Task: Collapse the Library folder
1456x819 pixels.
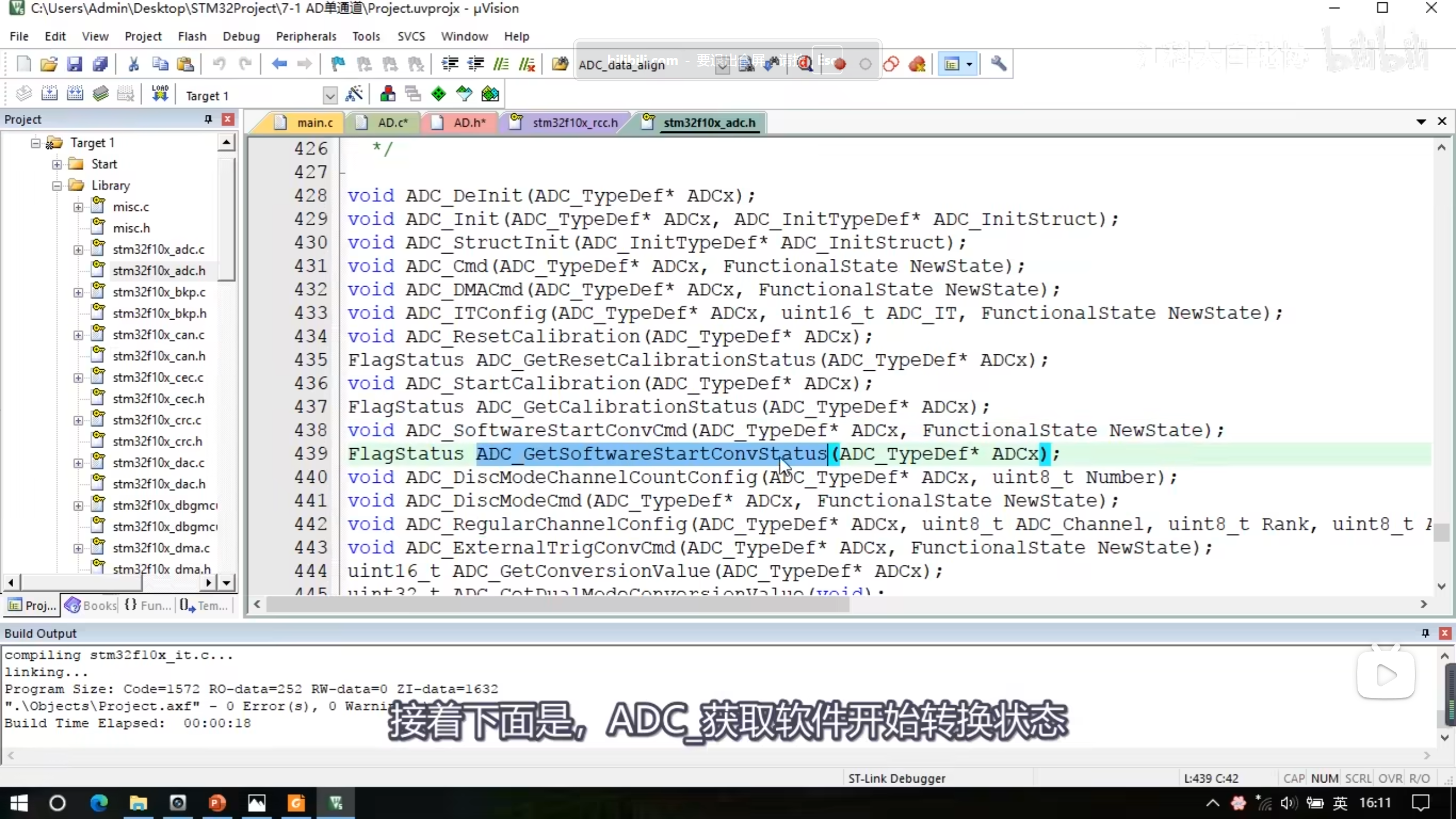Action: coord(57,185)
